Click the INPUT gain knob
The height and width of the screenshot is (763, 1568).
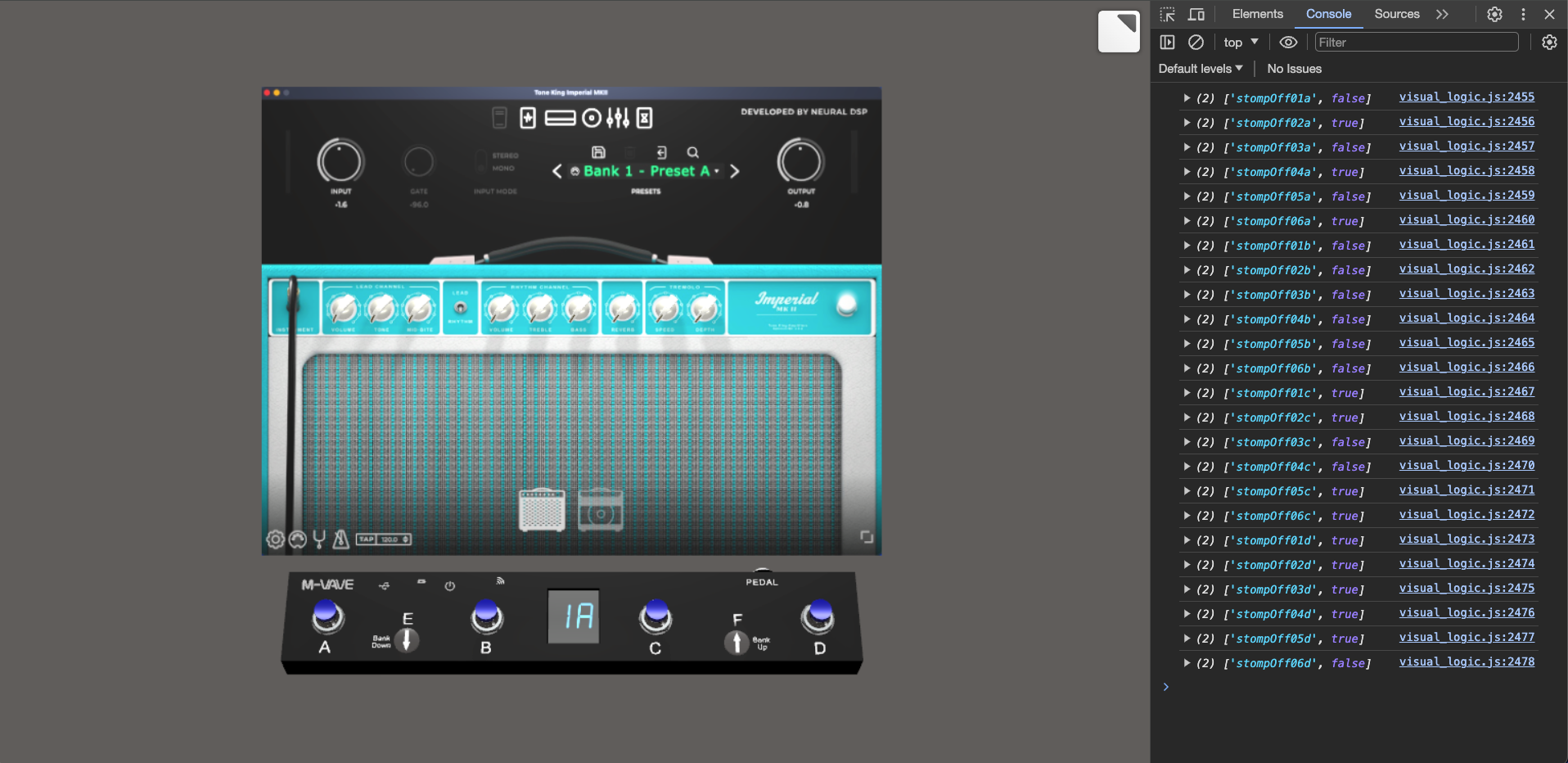[x=340, y=161]
